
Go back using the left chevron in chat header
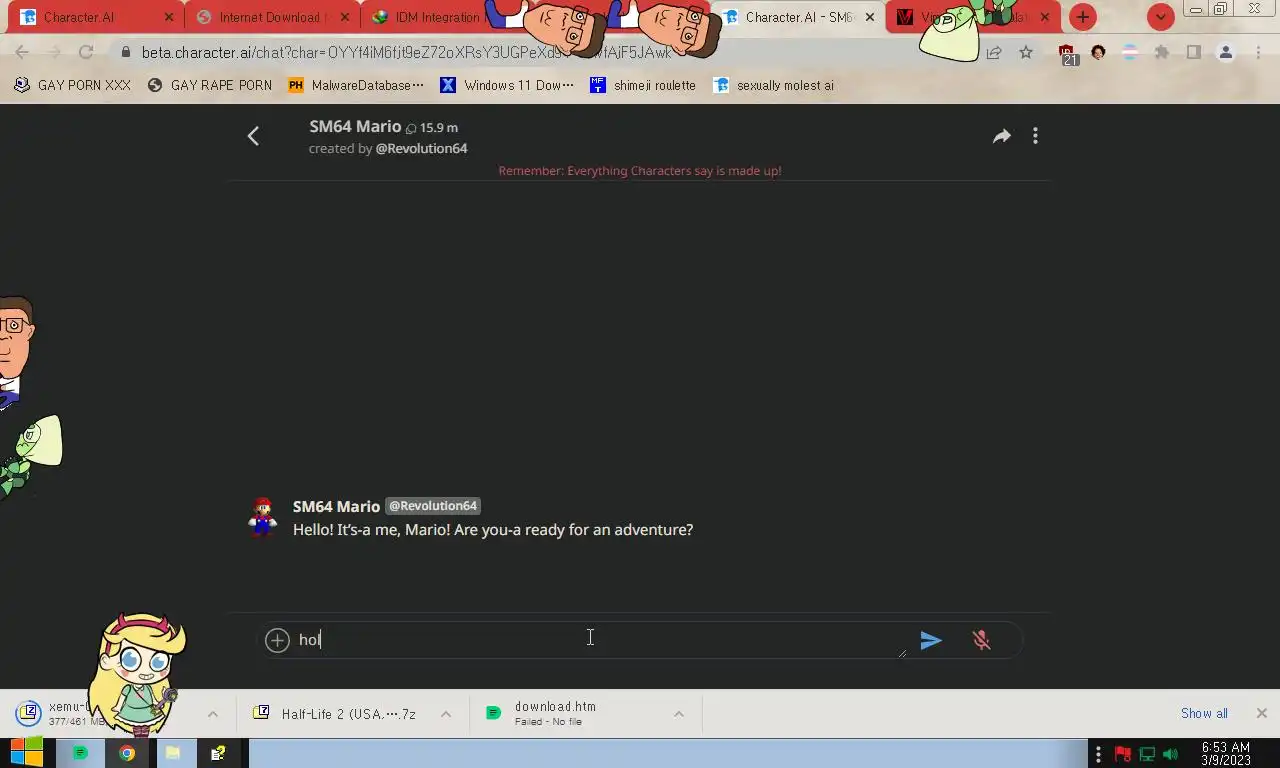pyautogui.click(x=253, y=136)
